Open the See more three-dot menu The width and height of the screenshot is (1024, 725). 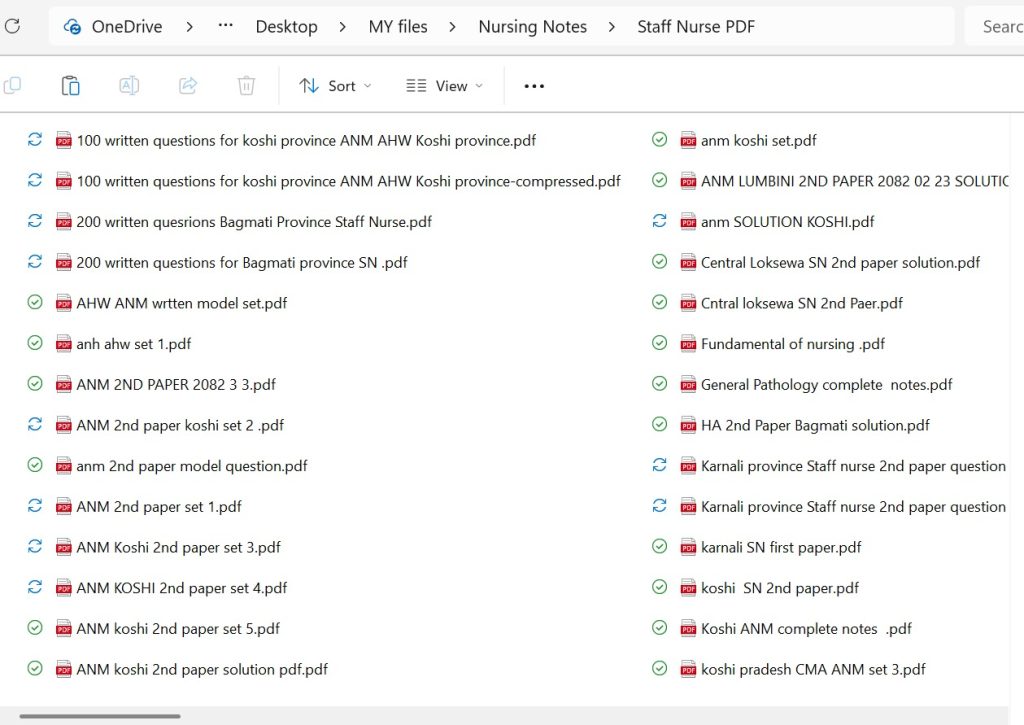tap(534, 86)
